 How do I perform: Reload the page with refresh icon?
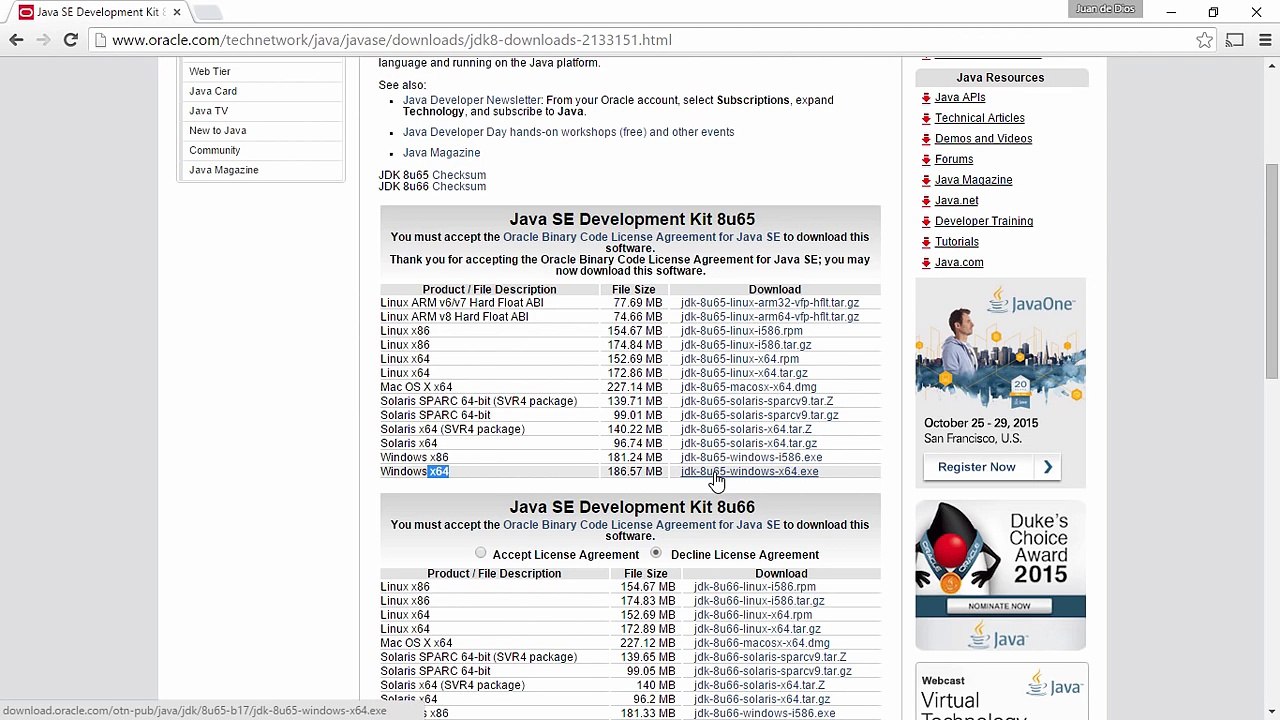(70, 40)
